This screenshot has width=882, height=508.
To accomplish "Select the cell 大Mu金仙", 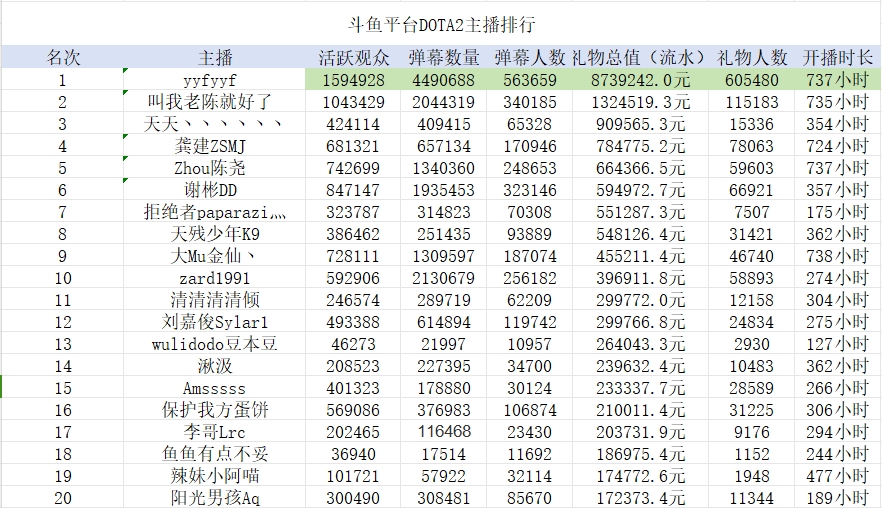I will click(x=213, y=256).
